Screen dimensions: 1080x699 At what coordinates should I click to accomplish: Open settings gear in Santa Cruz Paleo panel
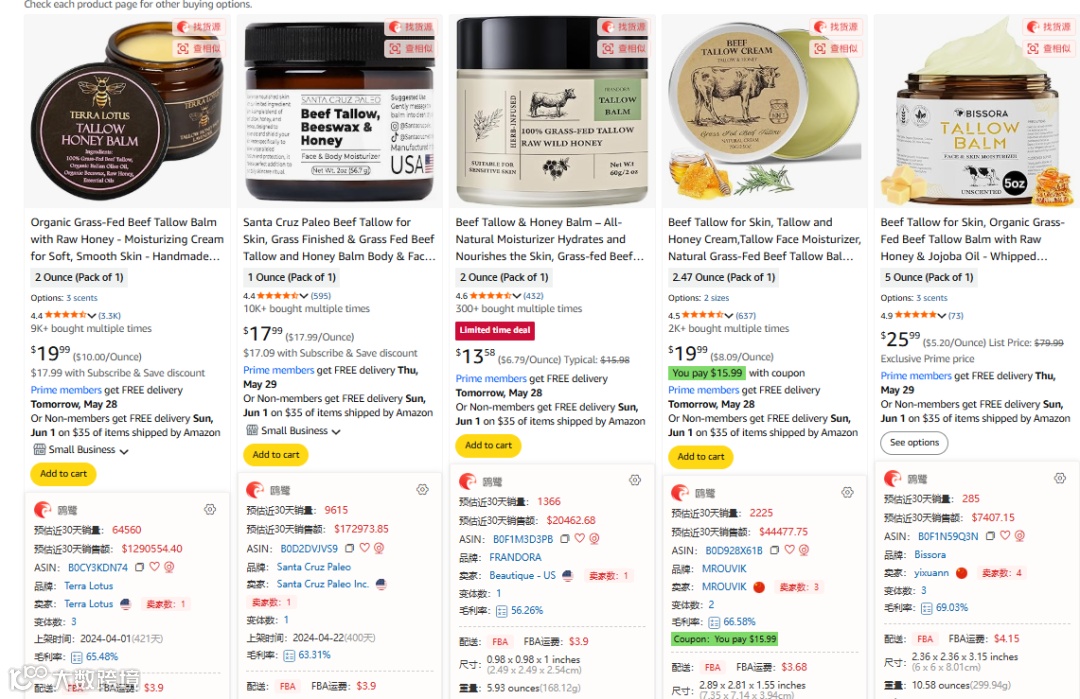[422, 490]
